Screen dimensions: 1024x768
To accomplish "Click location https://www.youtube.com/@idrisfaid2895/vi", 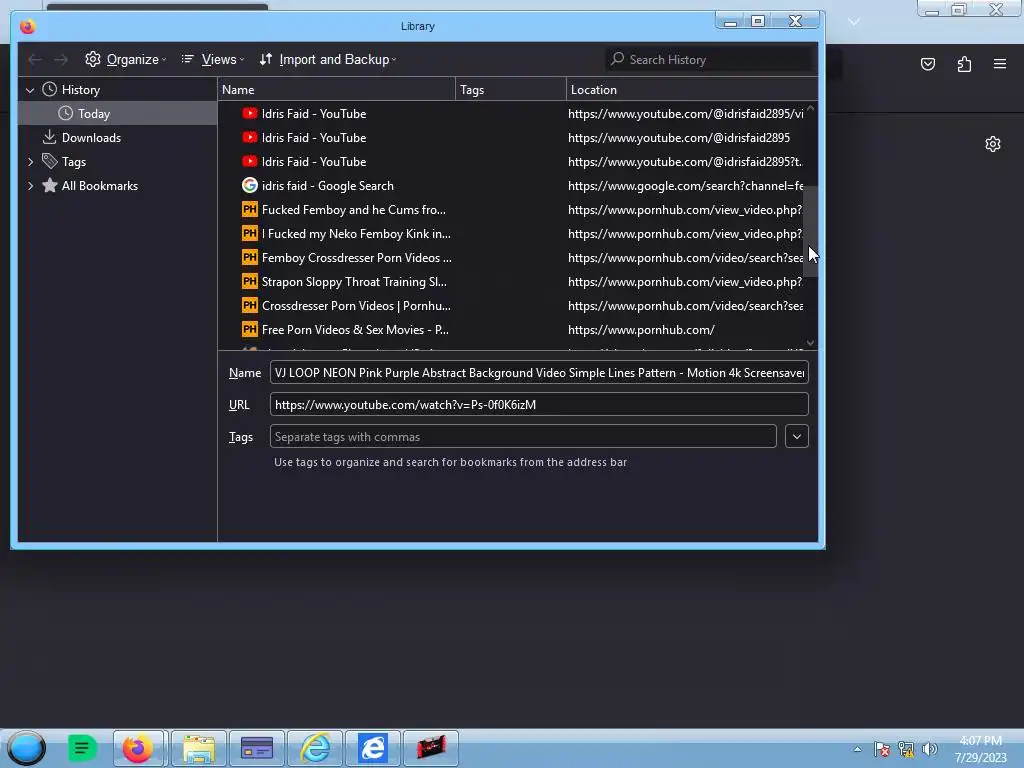I will click(x=685, y=114).
